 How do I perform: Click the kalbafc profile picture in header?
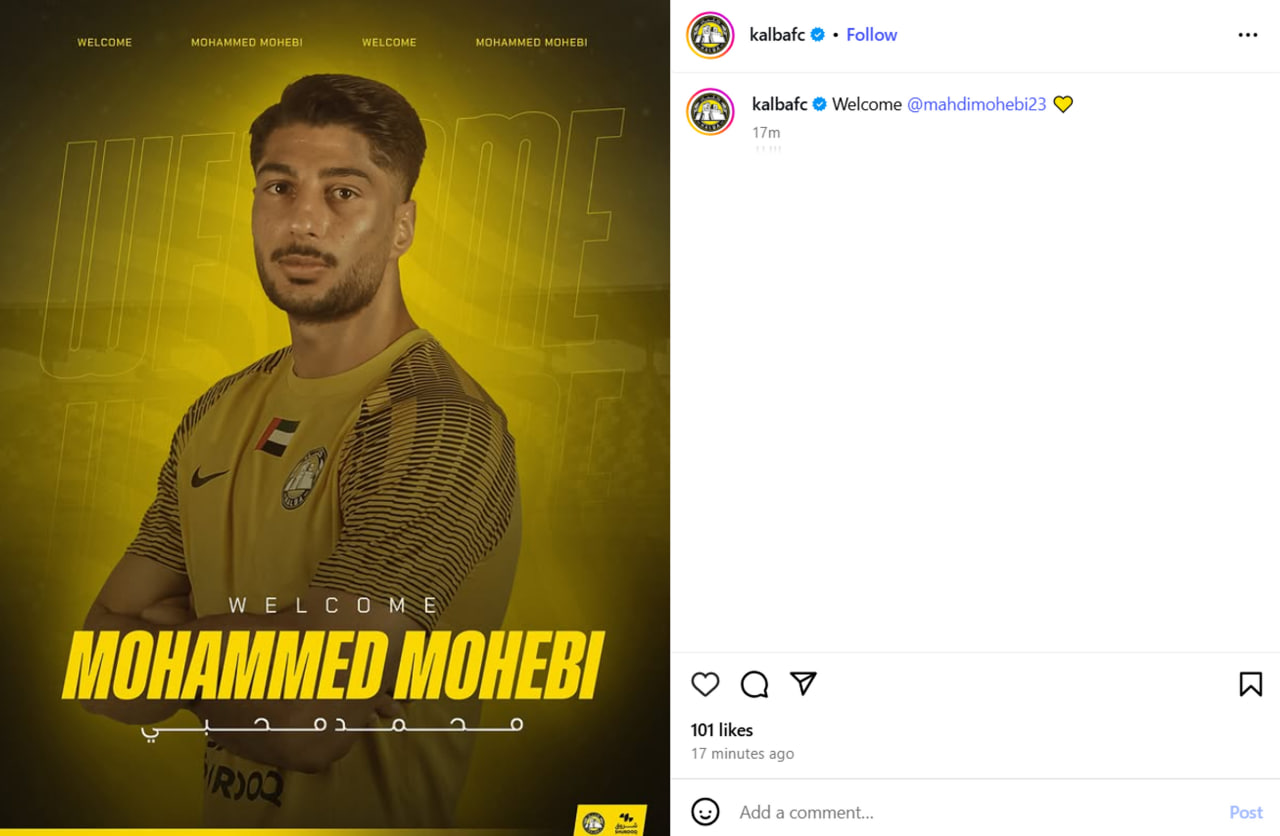(711, 35)
